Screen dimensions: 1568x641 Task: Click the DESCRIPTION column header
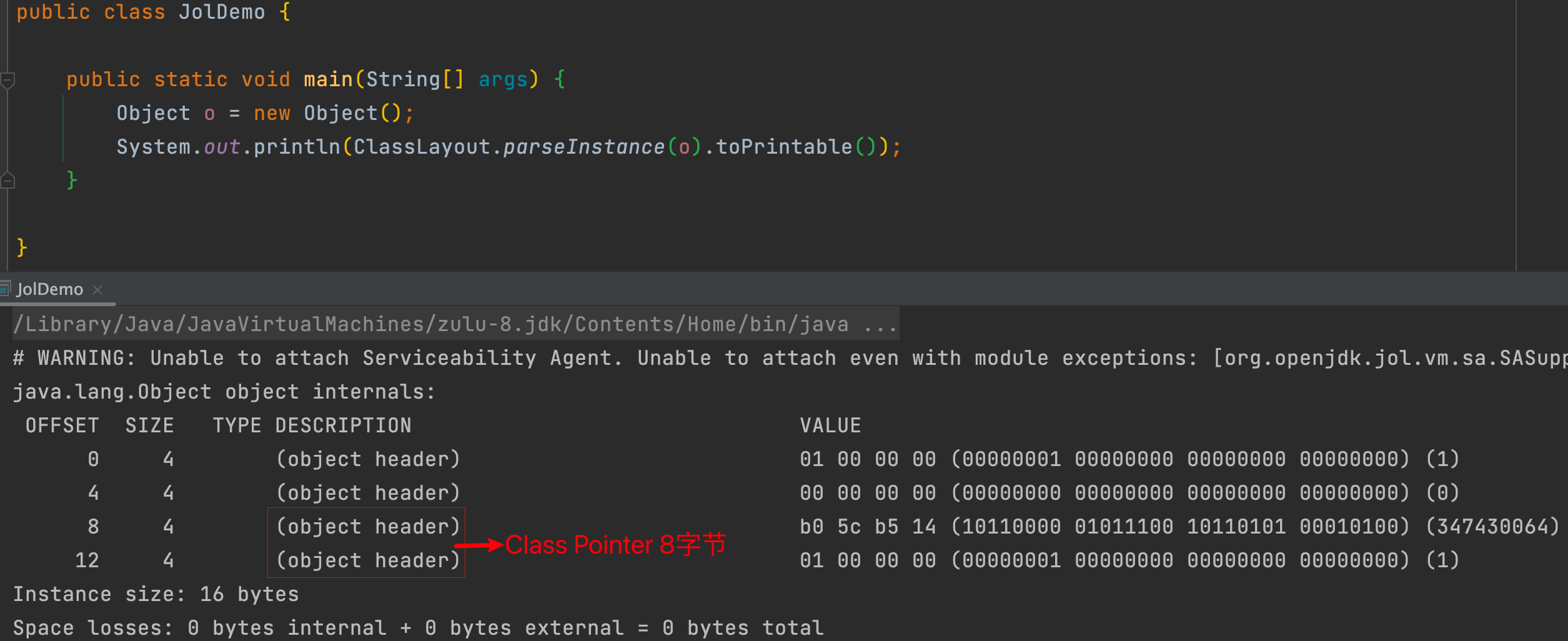pos(343,425)
